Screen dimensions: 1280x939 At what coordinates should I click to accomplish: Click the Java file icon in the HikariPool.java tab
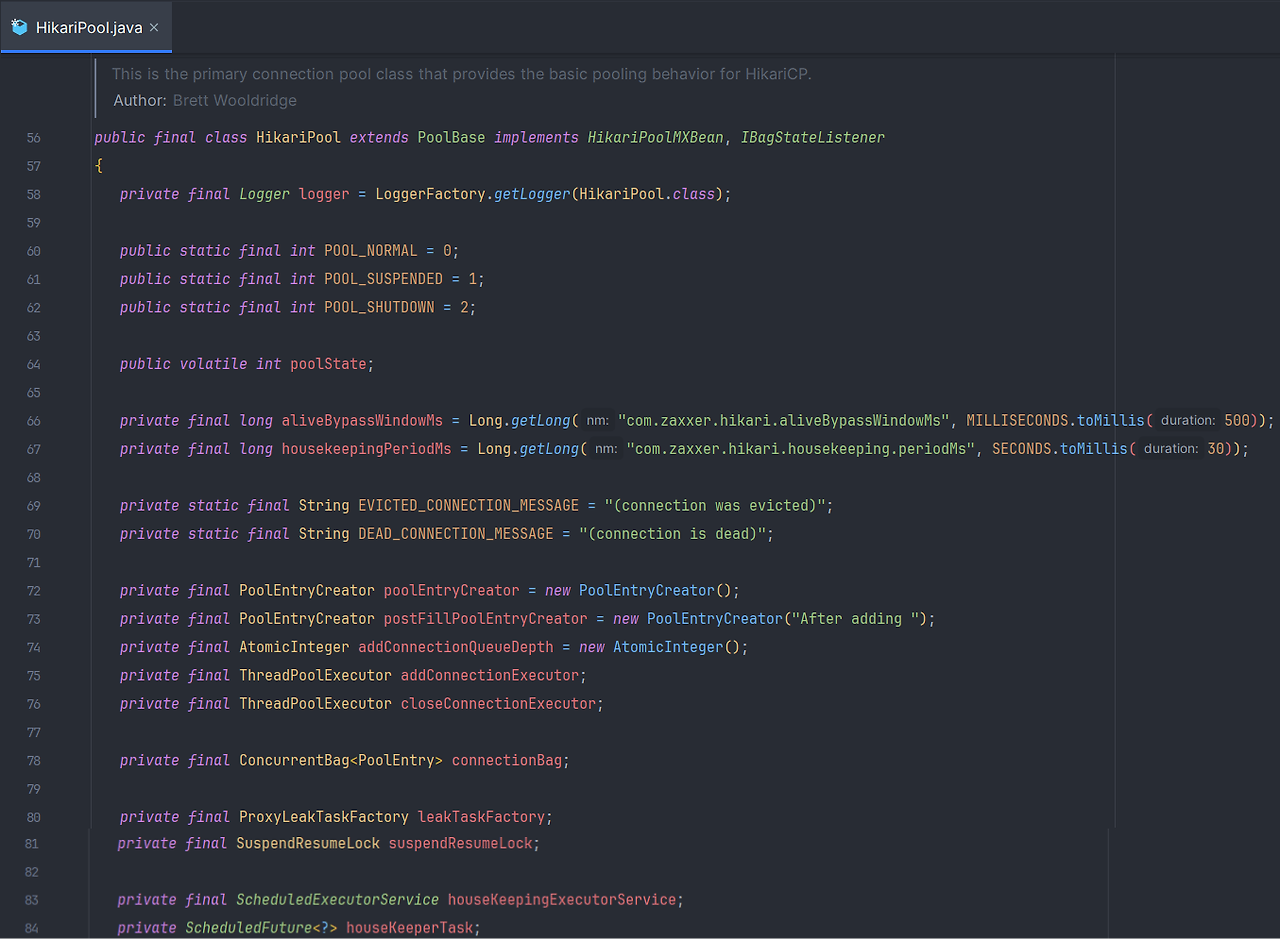pyautogui.click(x=20, y=27)
